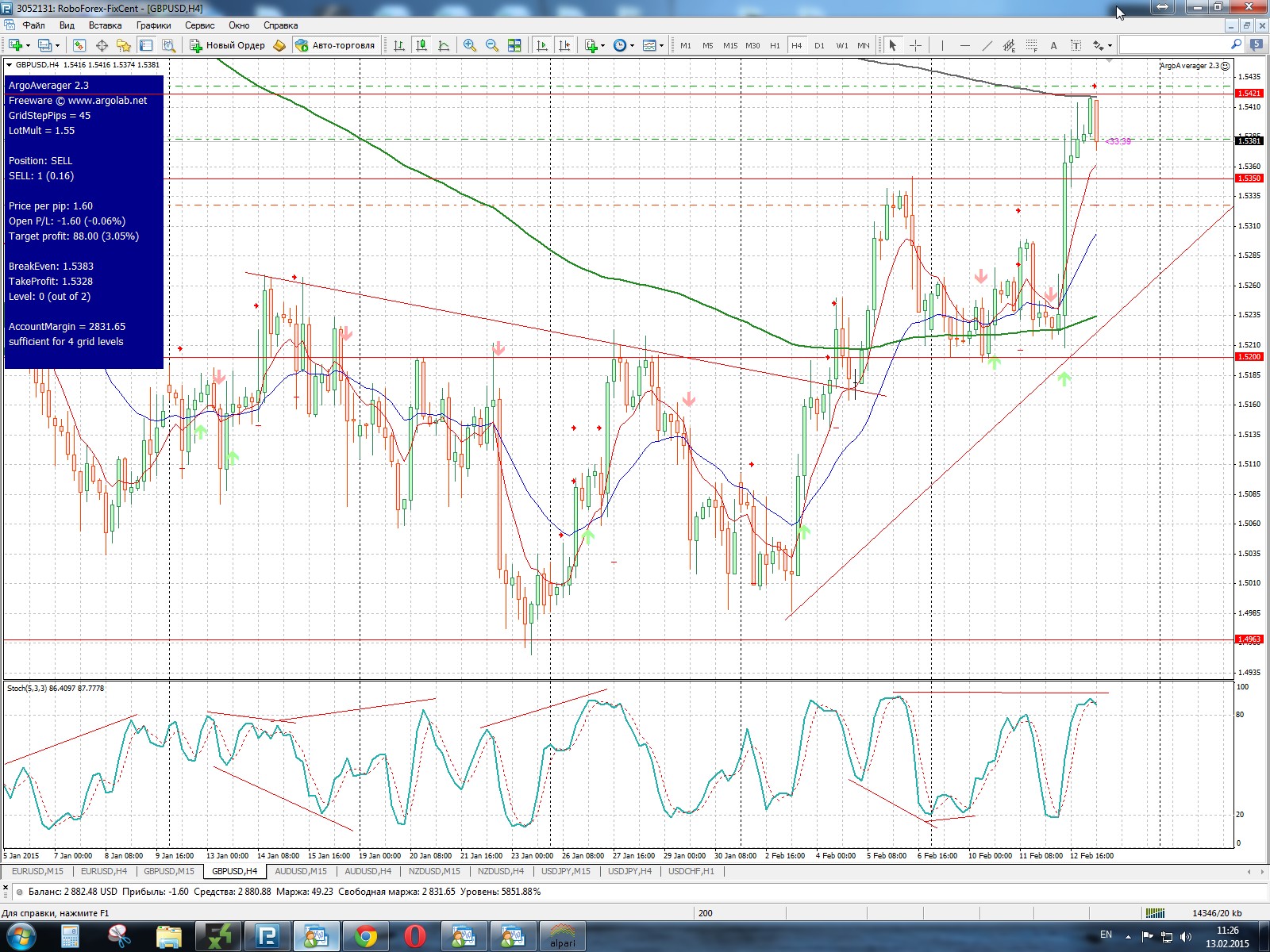
Task: Open the notifications chat bubble icon
Action: pos(1257,45)
